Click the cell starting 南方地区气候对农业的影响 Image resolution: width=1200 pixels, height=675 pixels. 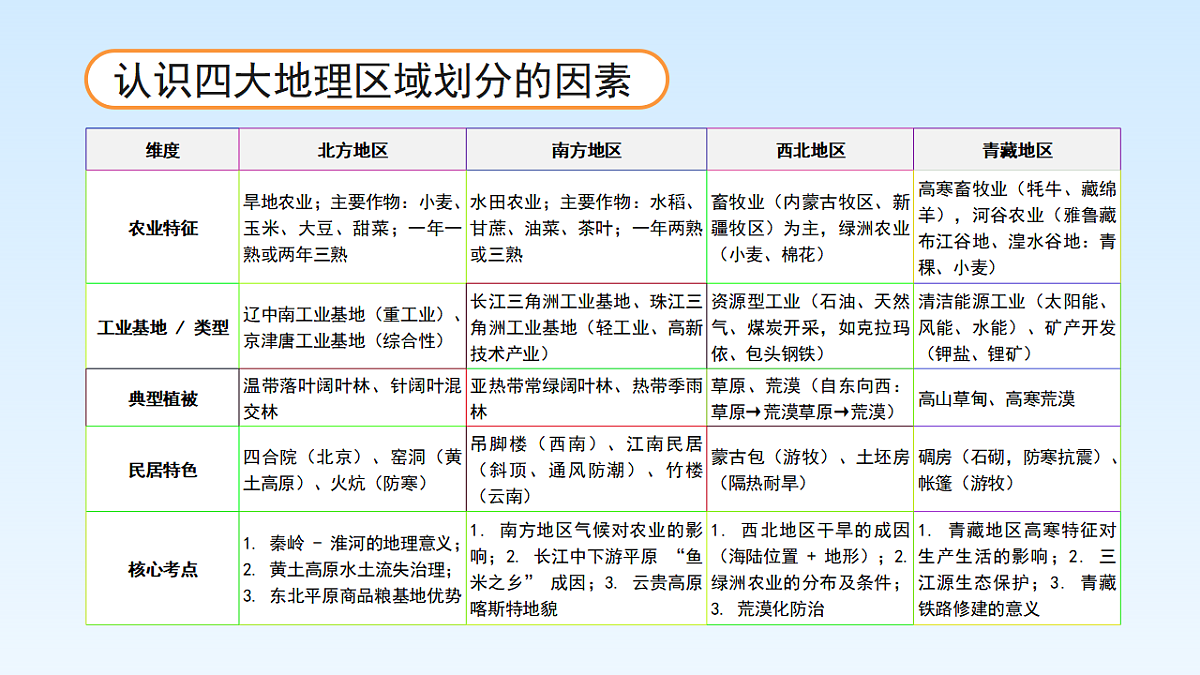586,569
